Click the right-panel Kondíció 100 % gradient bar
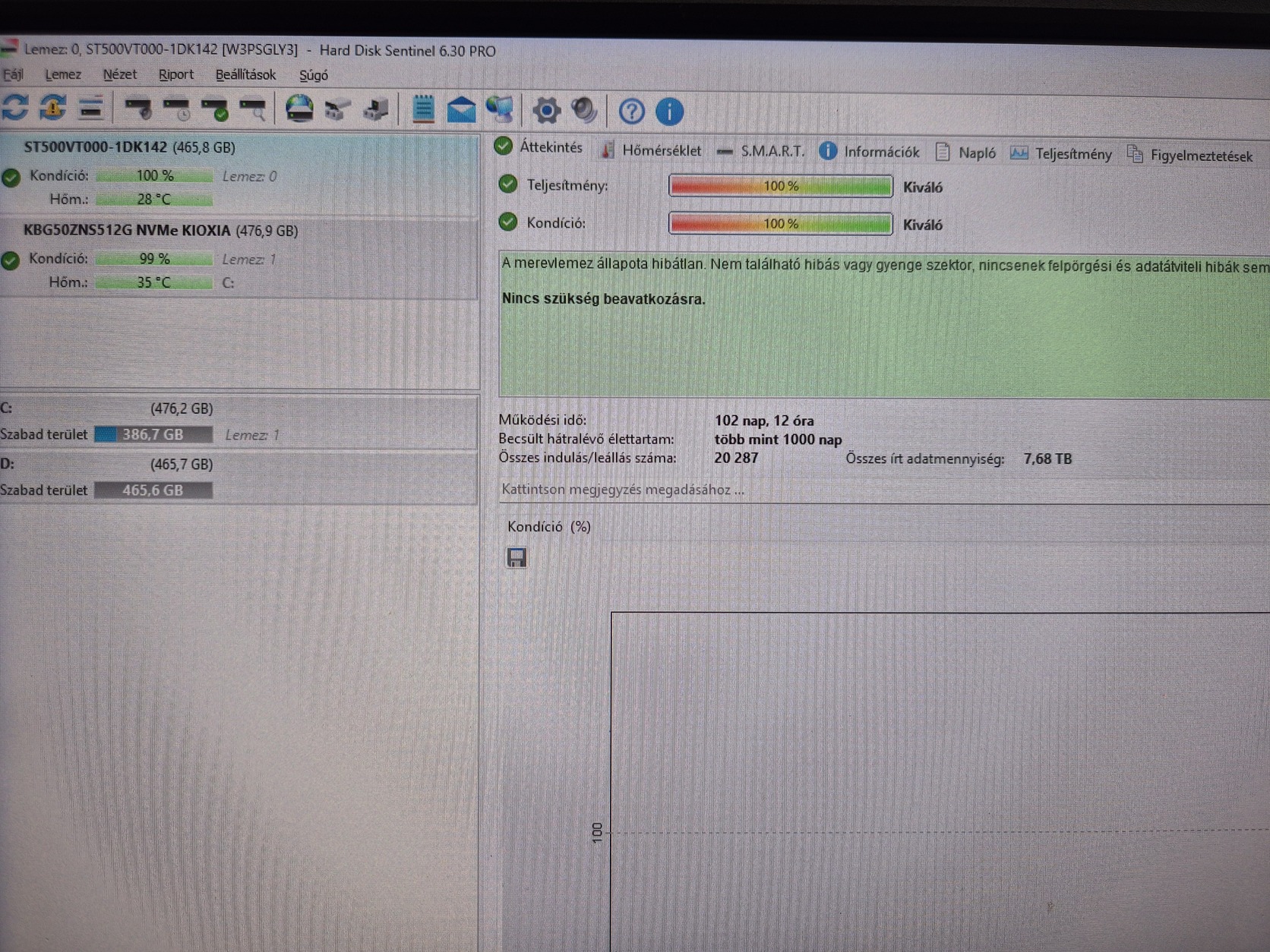This screenshot has width=1270, height=952. [781, 223]
